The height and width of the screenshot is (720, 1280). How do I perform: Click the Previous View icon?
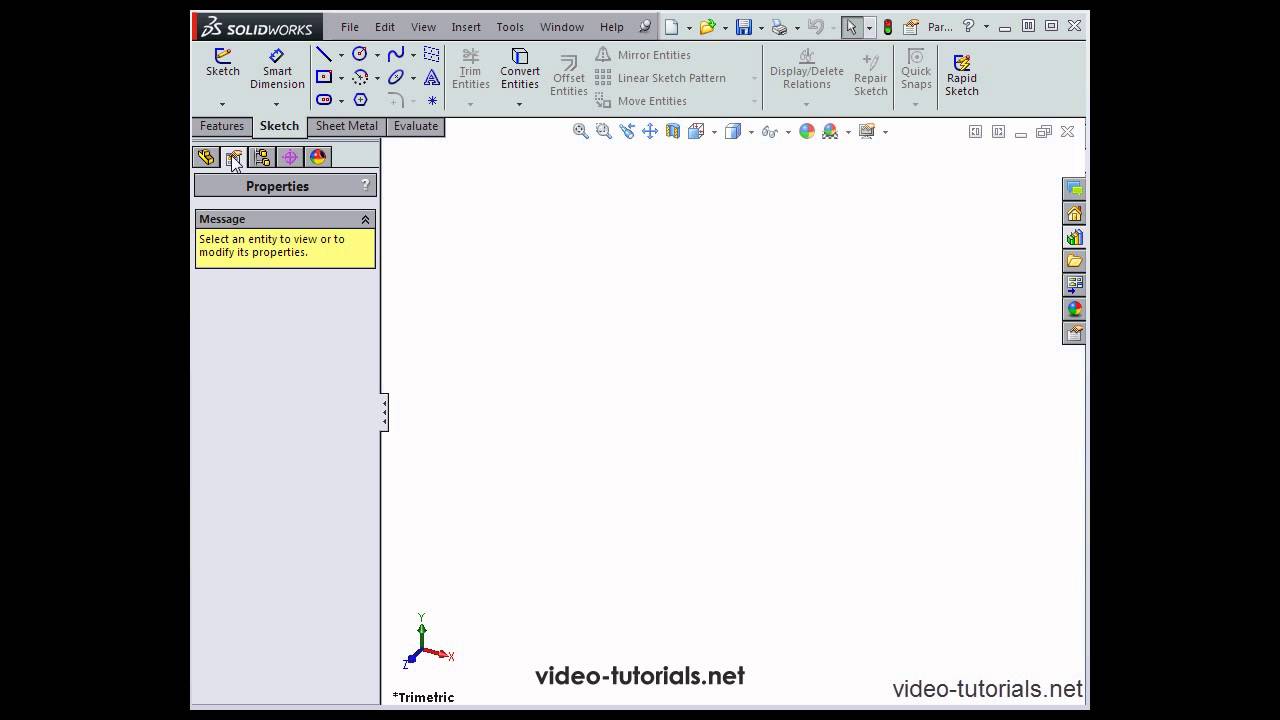(x=627, y=131)
